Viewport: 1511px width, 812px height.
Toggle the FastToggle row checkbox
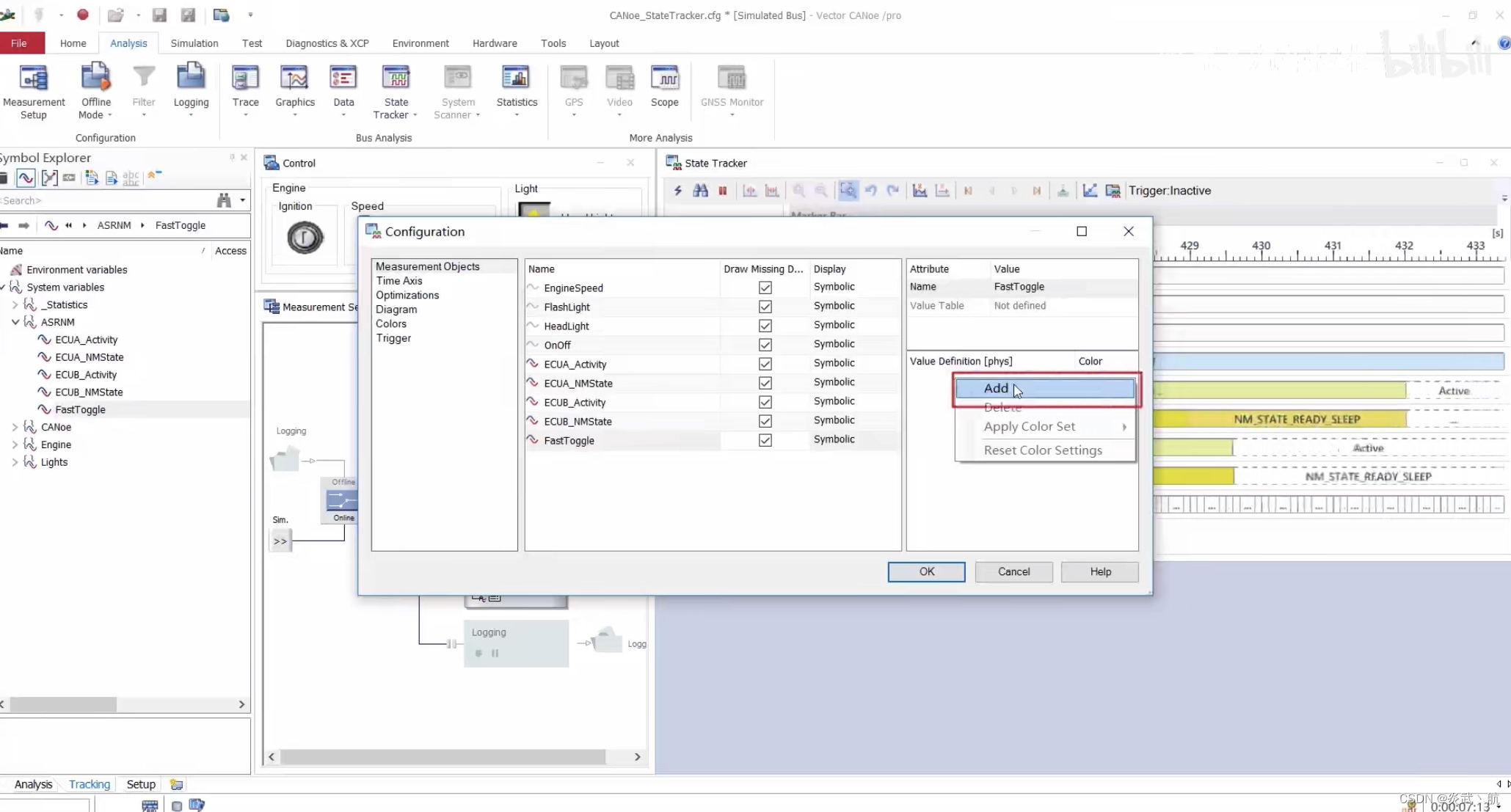[x=765, y=440]
